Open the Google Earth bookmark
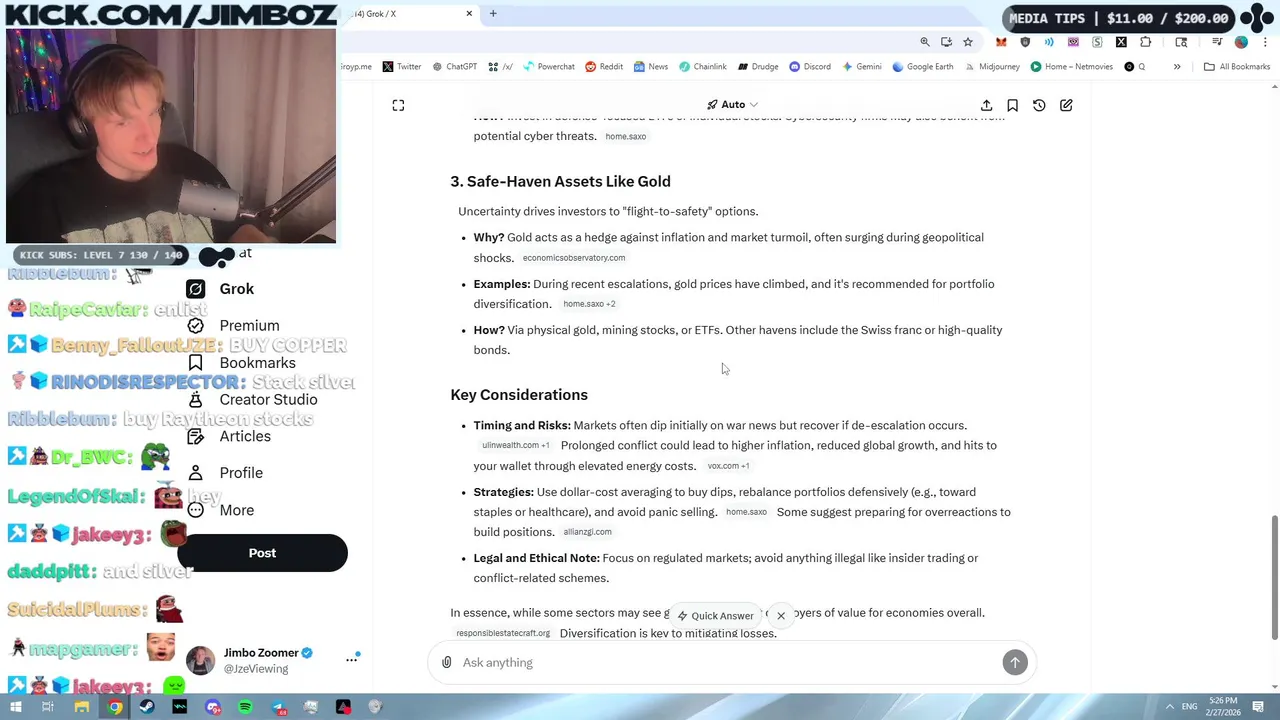Image resolution: width=1280 pixels, height=720 pixels. (x=923, y=67)
